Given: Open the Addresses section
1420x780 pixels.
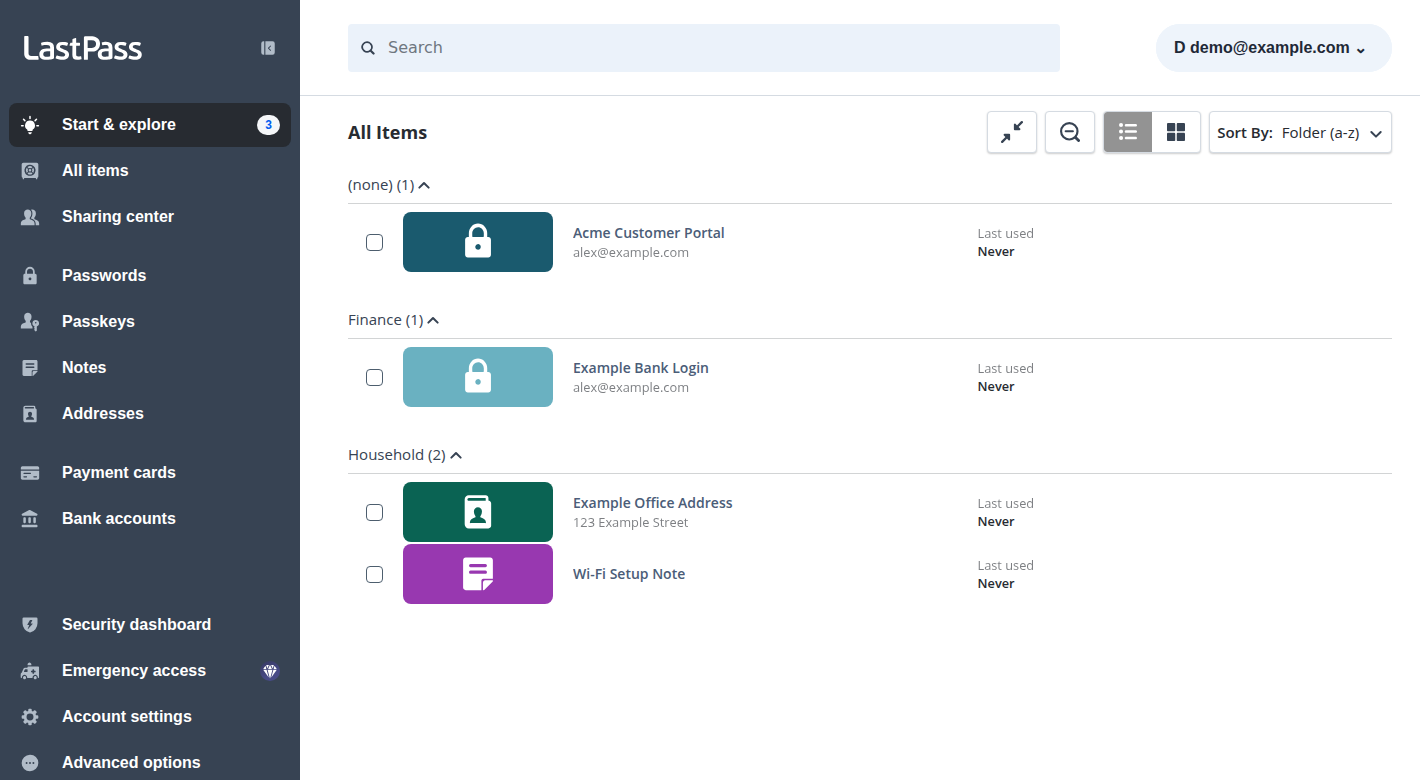Looking at the screenshot, I should point(150,414).
